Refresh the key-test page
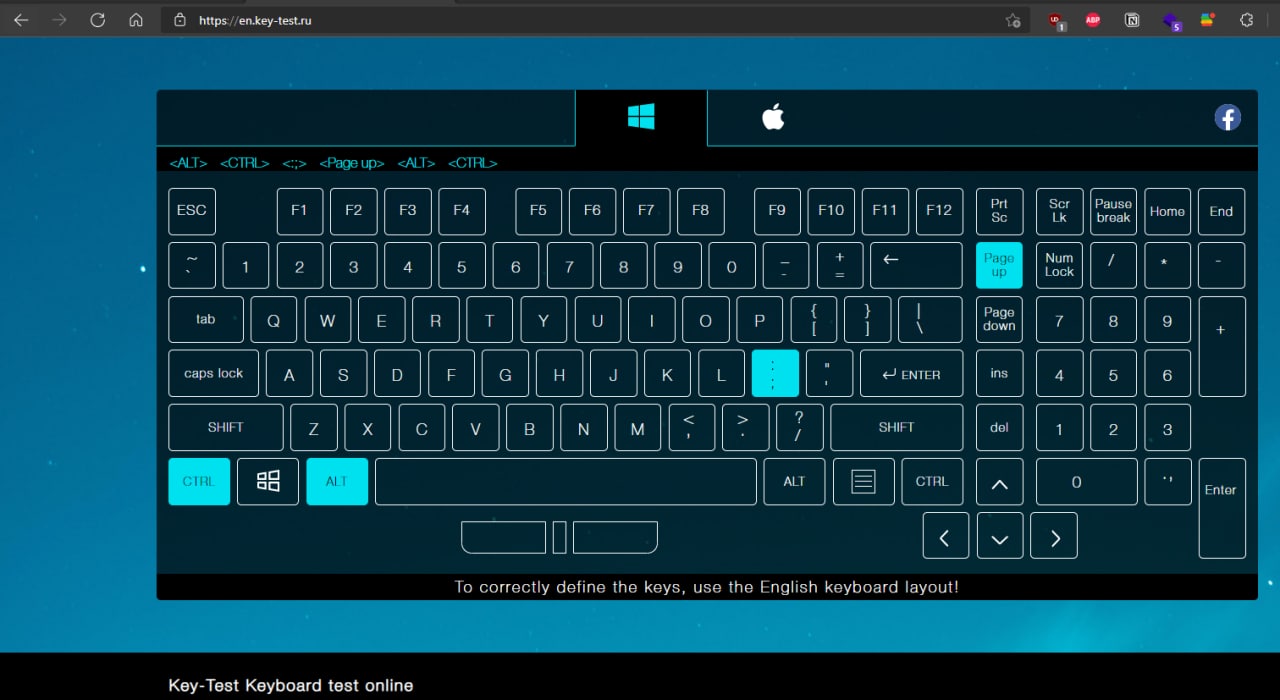Viewport: 1280px width, 700px height. tap(97, 19)
